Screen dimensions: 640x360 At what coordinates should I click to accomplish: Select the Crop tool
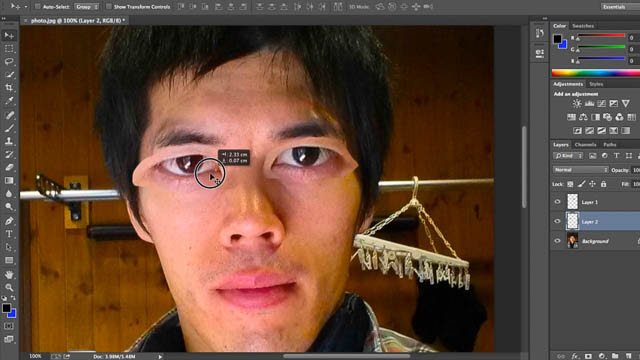pos(9,88)
